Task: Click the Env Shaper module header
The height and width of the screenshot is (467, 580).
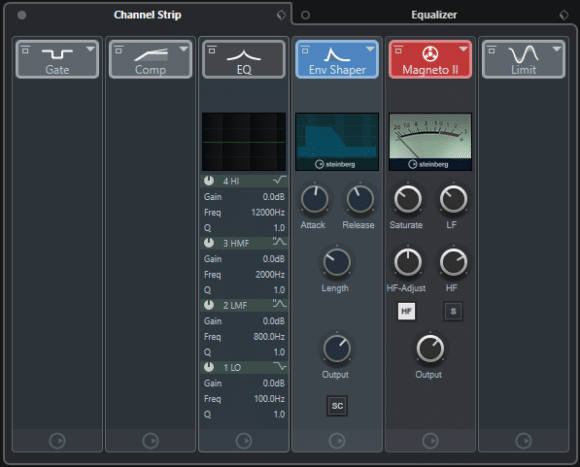Action: tap(337, 60)
